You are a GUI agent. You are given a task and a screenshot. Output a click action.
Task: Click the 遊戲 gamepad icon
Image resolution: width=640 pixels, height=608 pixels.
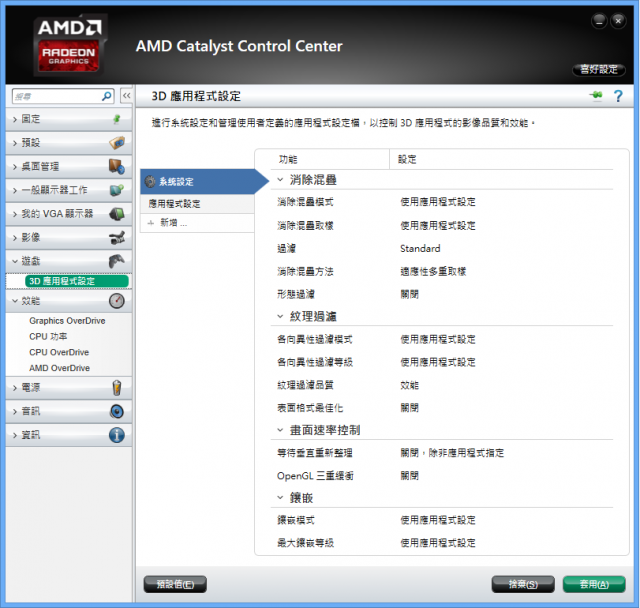tap(117, 261)
